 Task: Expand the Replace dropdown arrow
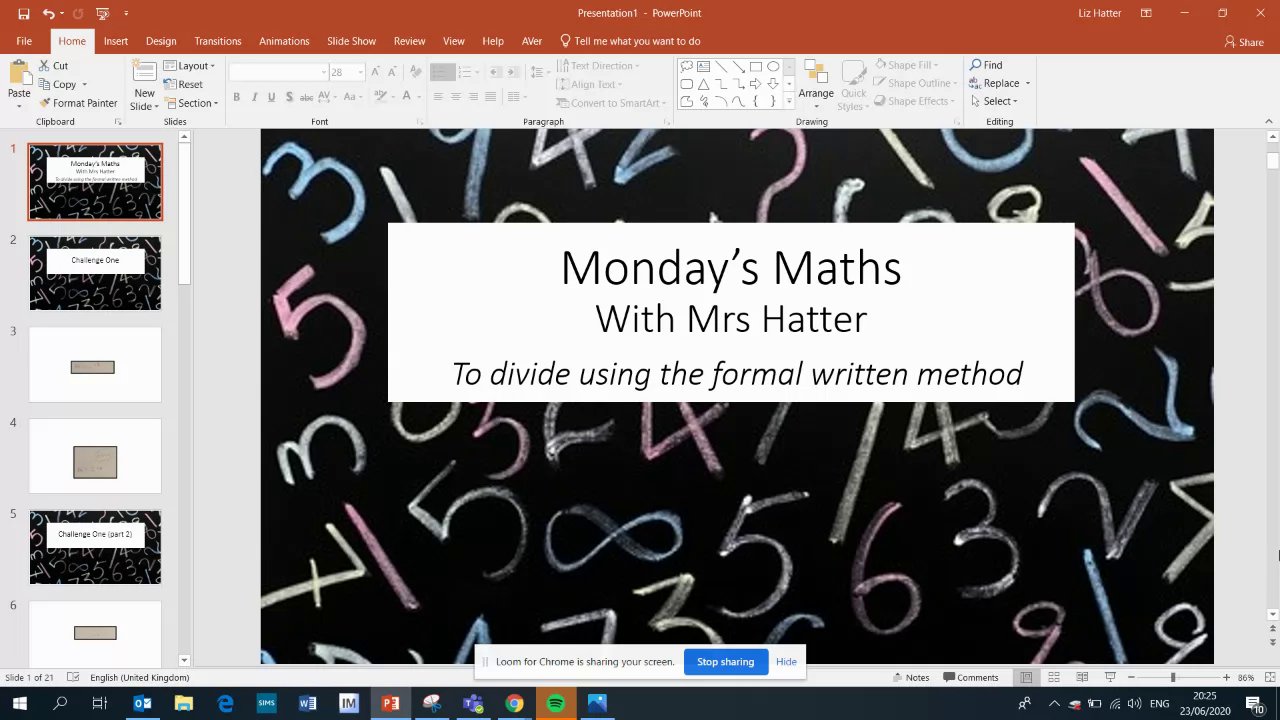click(x=1028, y=84)
